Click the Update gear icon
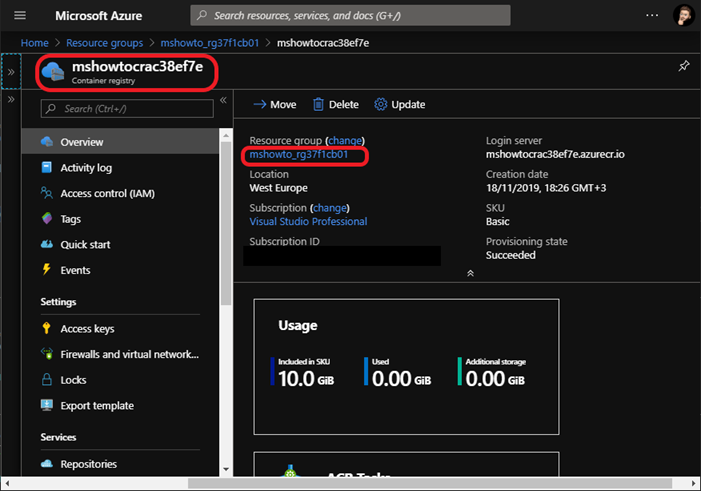This screenshot has width=701, height=491. (380, 105)
